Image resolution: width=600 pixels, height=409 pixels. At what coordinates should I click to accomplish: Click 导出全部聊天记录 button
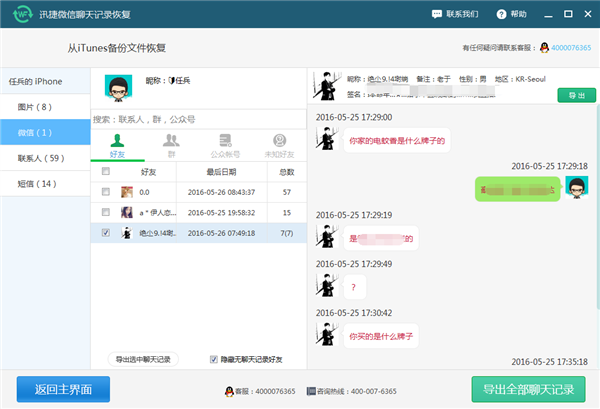(528, 389)
